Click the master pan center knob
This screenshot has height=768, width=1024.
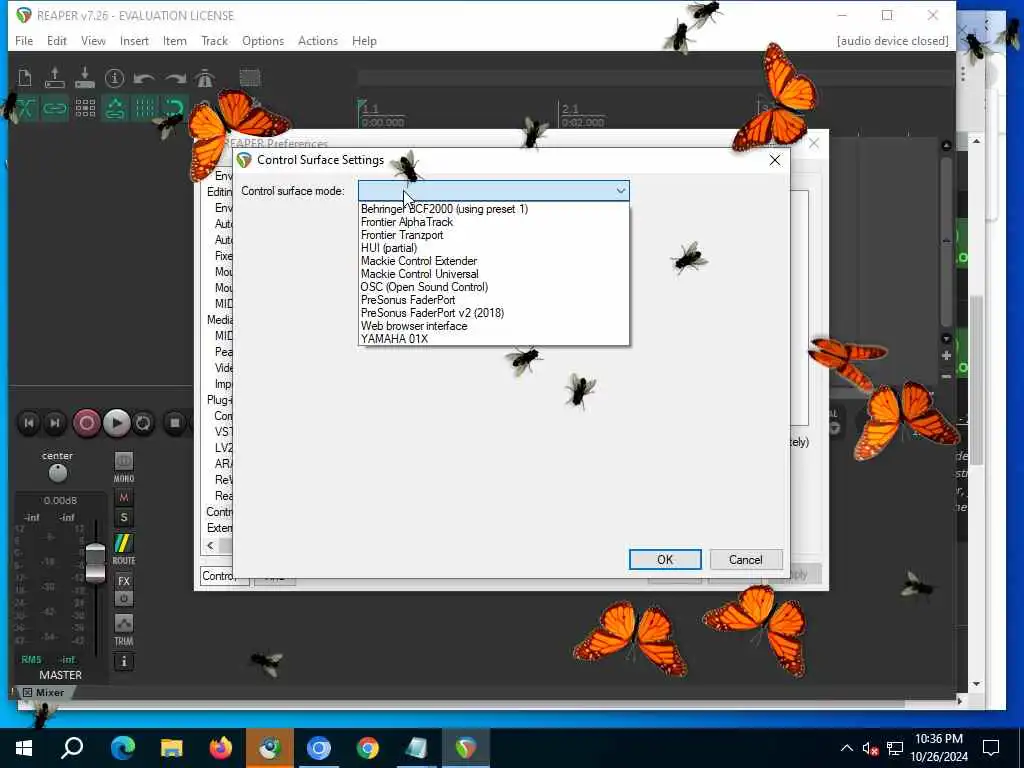(x=57, y=472)
